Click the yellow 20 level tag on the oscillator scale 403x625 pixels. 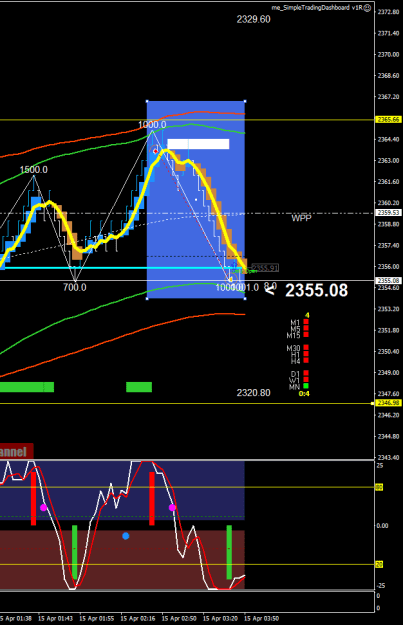tap(379, 564)
